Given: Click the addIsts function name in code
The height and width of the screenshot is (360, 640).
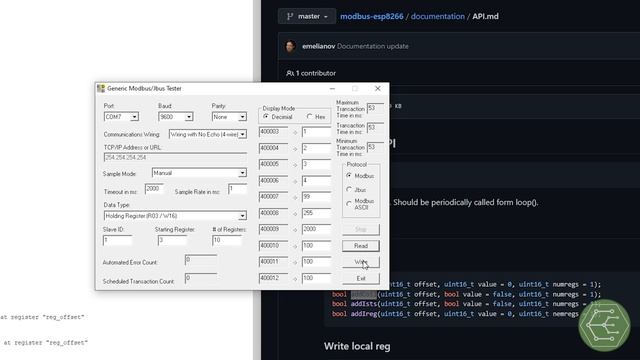Looking at the screenshot, I should [x=364, y=304].
